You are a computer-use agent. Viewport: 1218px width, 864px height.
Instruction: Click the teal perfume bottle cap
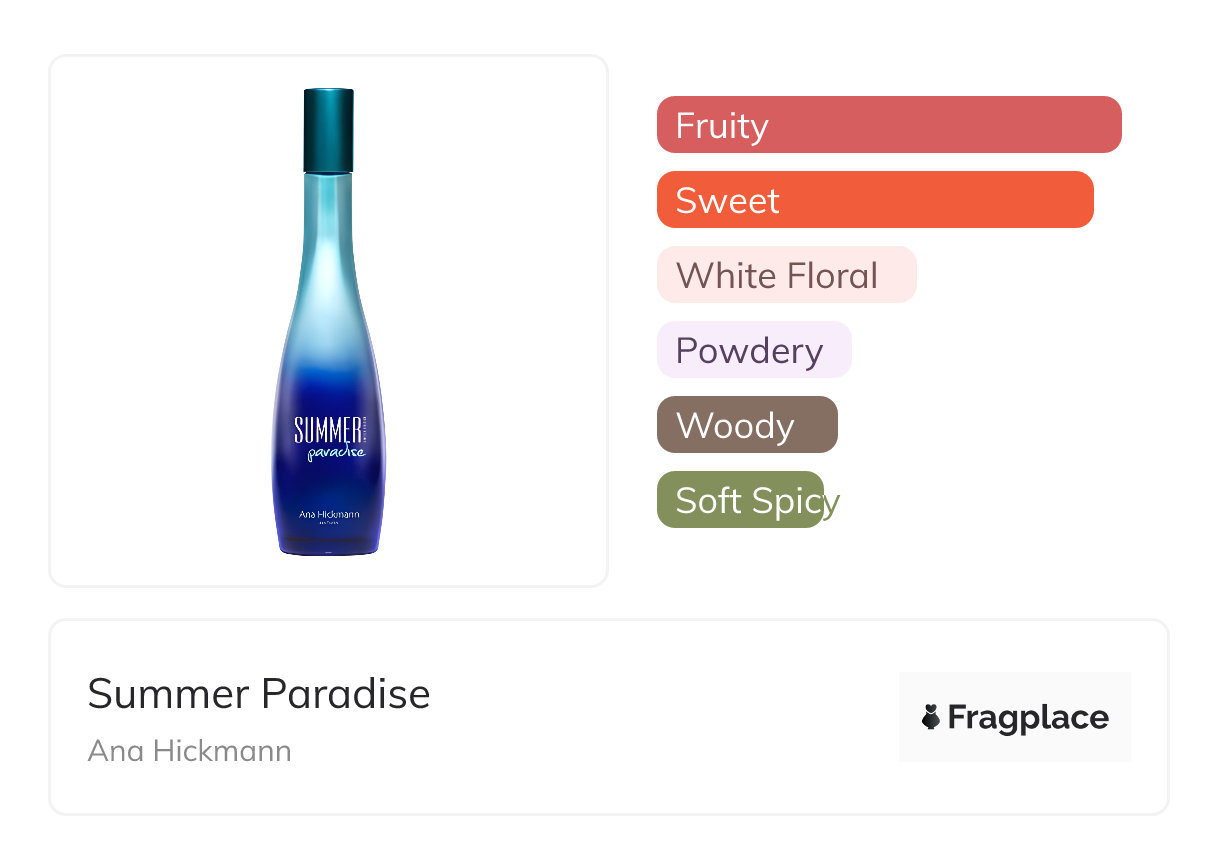pyautogui.click(x=328, y=130)
